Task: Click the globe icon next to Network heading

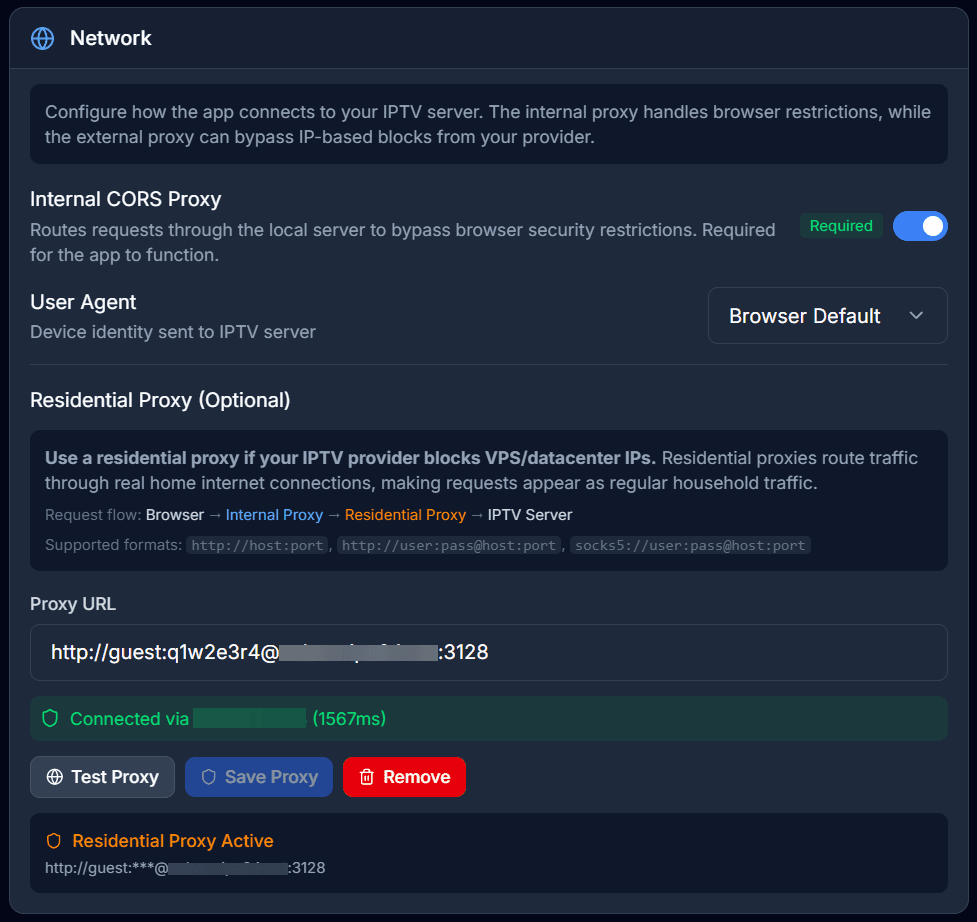Action: click(x=42, y=38)
